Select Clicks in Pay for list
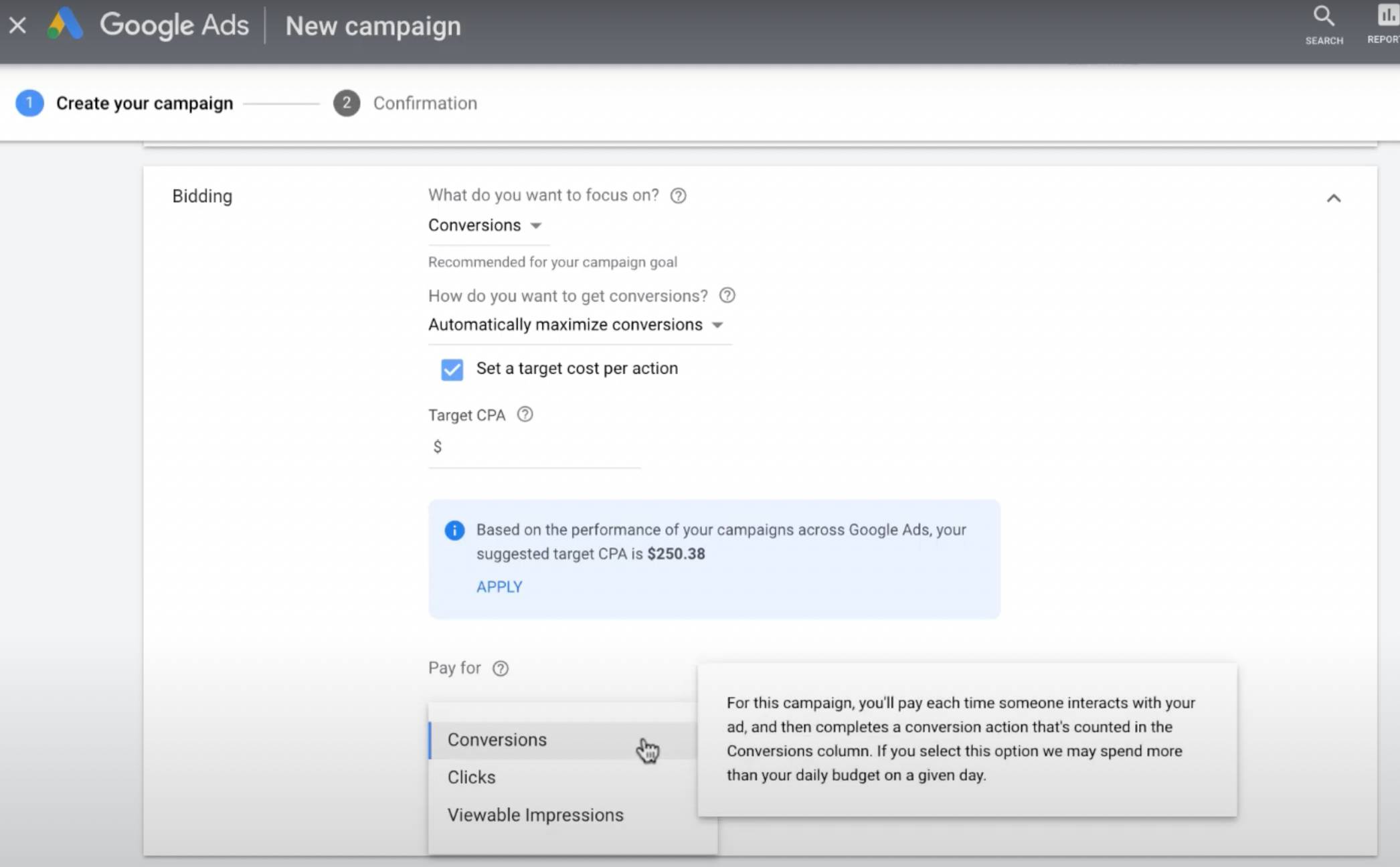This screenshot has width=1400, height=867. (472, 777)
